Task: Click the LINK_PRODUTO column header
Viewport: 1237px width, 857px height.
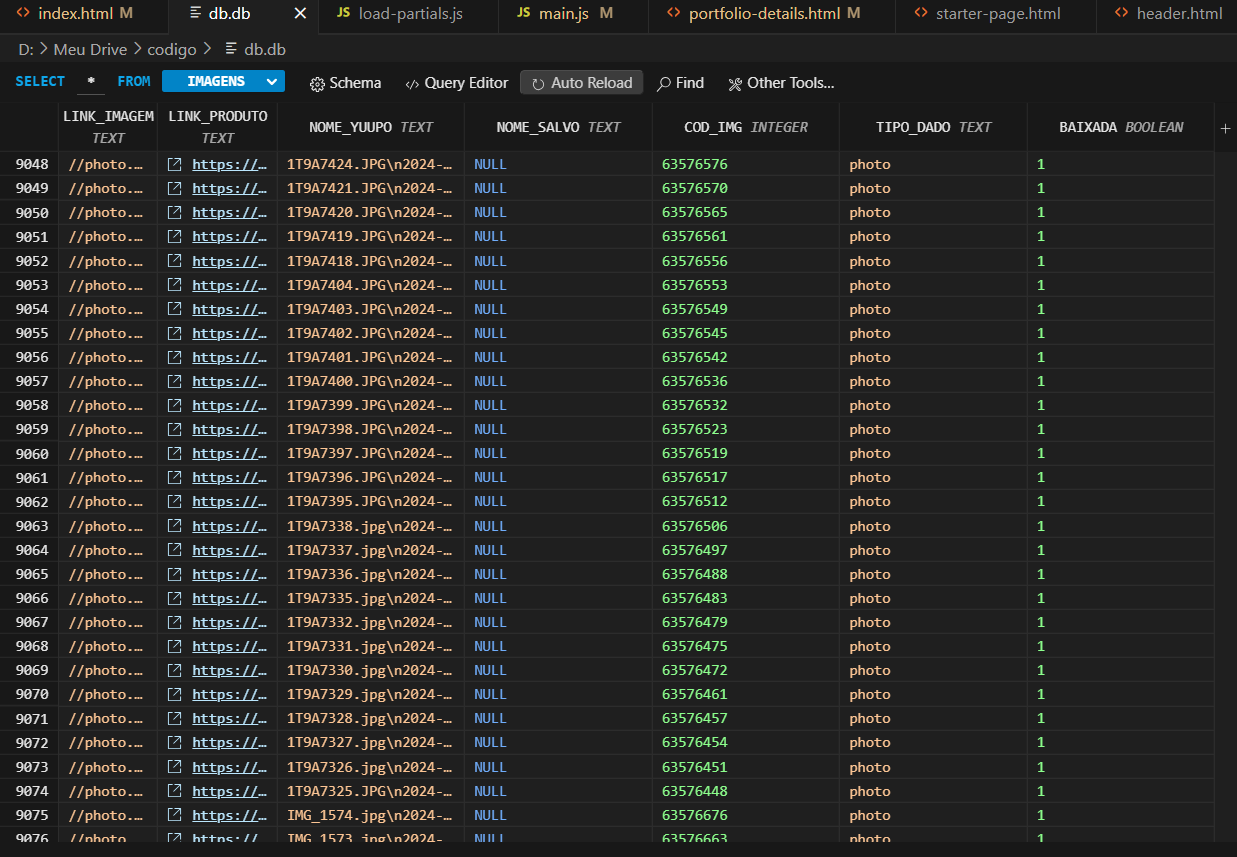Action: [218, 127]
